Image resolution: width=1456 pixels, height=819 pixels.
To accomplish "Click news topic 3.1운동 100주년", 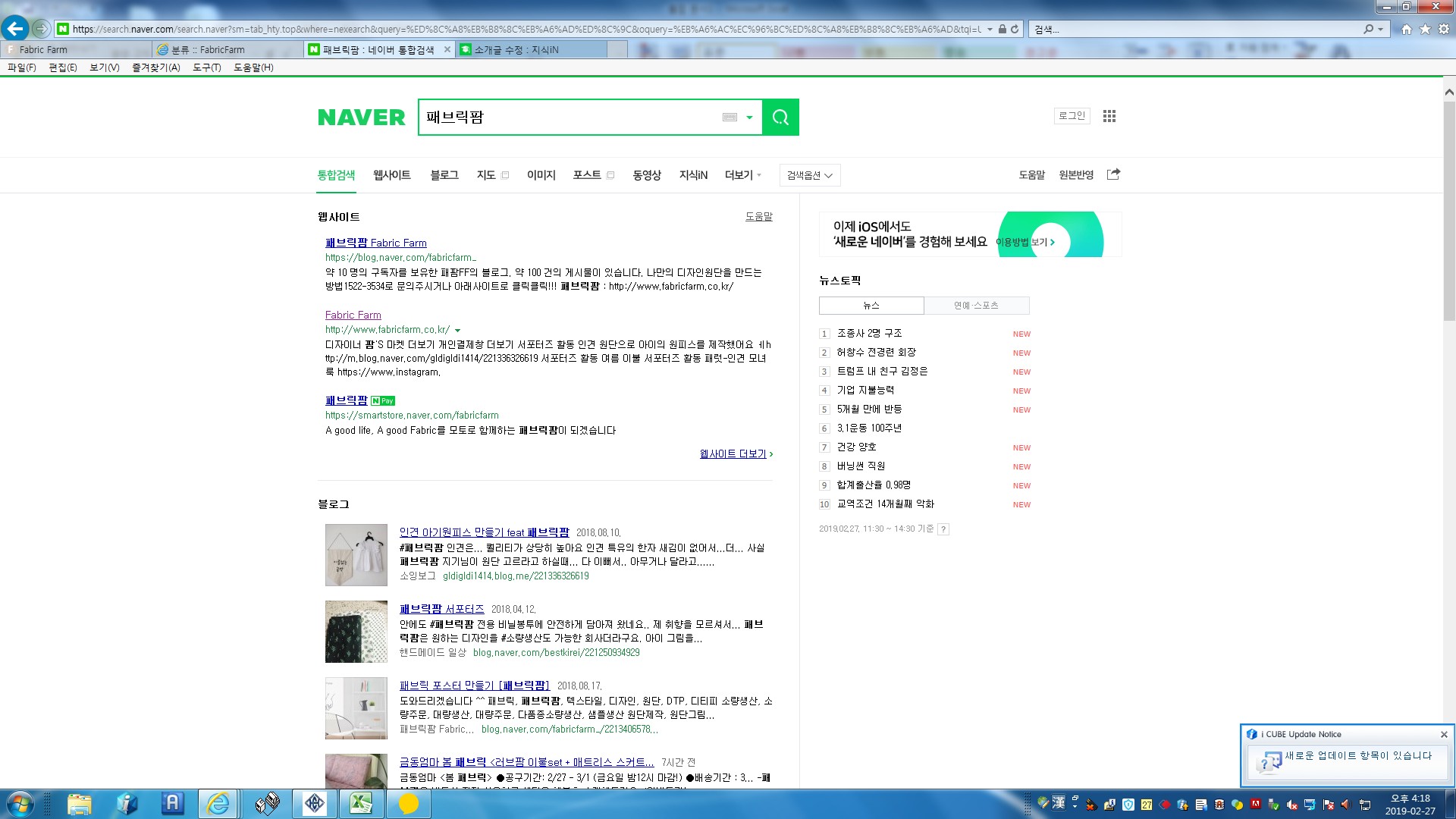I will 869,428.
